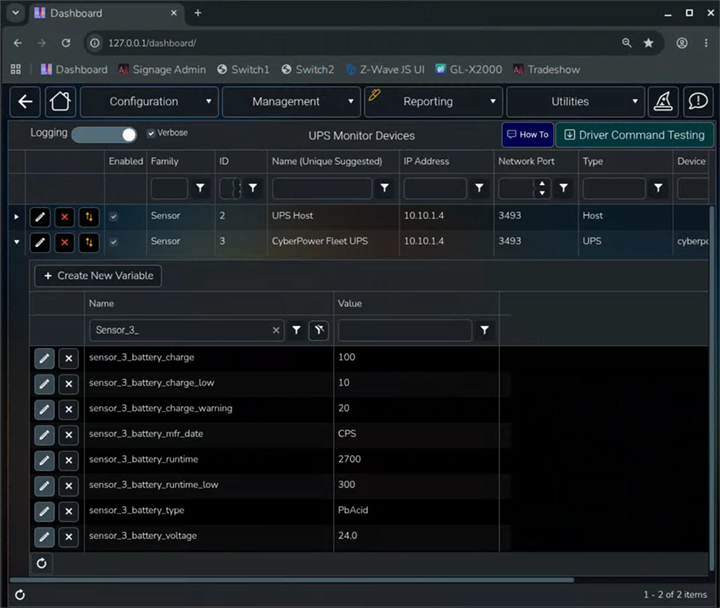Screen dimensions: 720x608
Task: Click the app back arrow button
Action: click(x=25, y=101)
